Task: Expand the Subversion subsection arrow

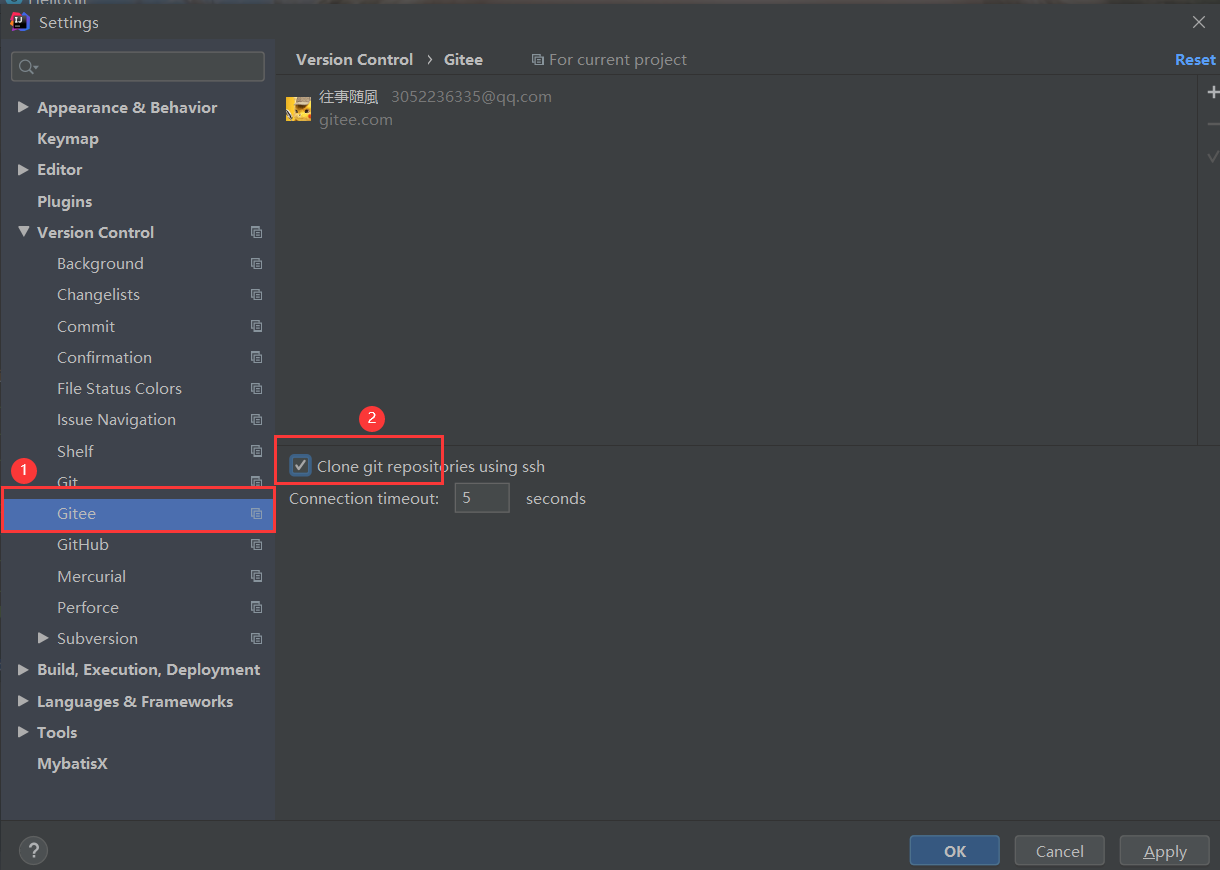Action: pyautogui.click(x=43, y=638)
